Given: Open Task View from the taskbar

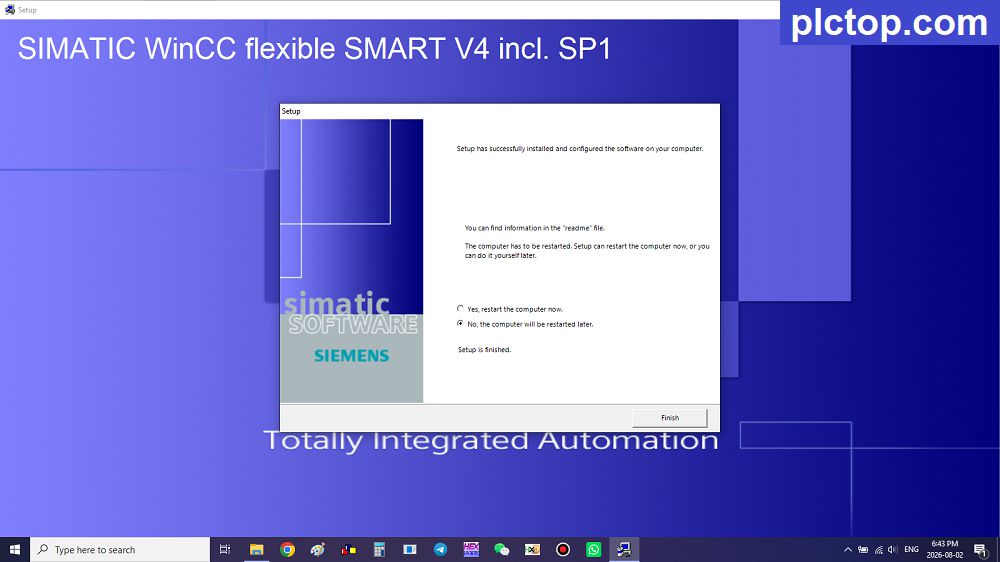Looking at the screenshot, I should click(x=224, y=549).
